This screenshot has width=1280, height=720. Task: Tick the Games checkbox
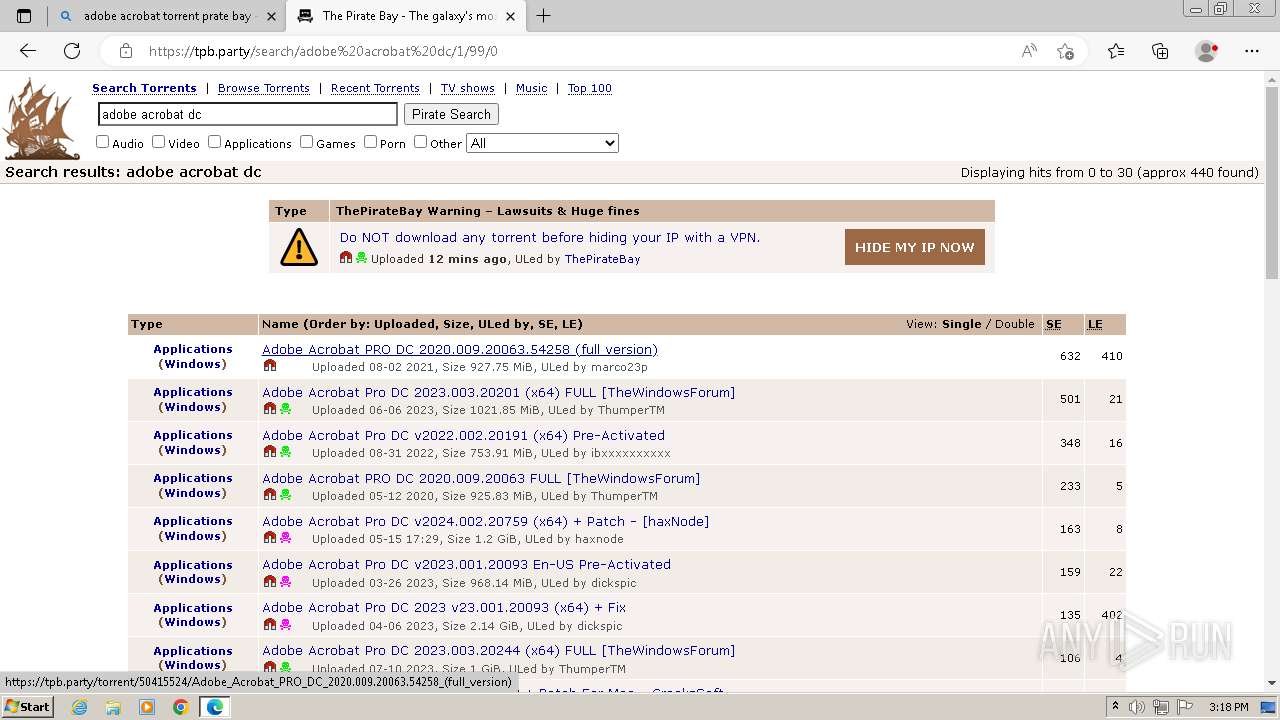coord(306,142)
